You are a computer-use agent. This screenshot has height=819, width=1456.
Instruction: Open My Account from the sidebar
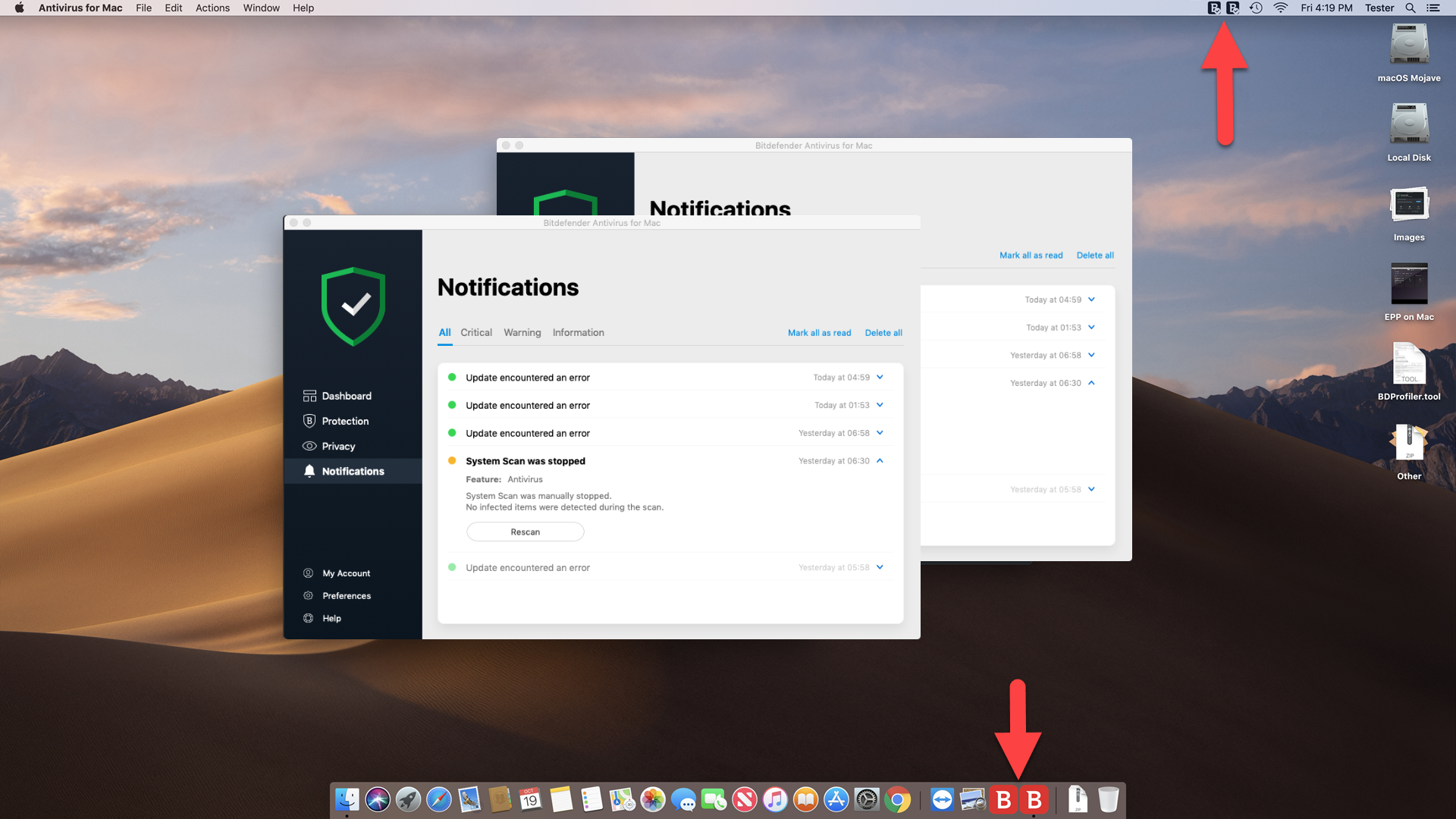pos(346,573)
